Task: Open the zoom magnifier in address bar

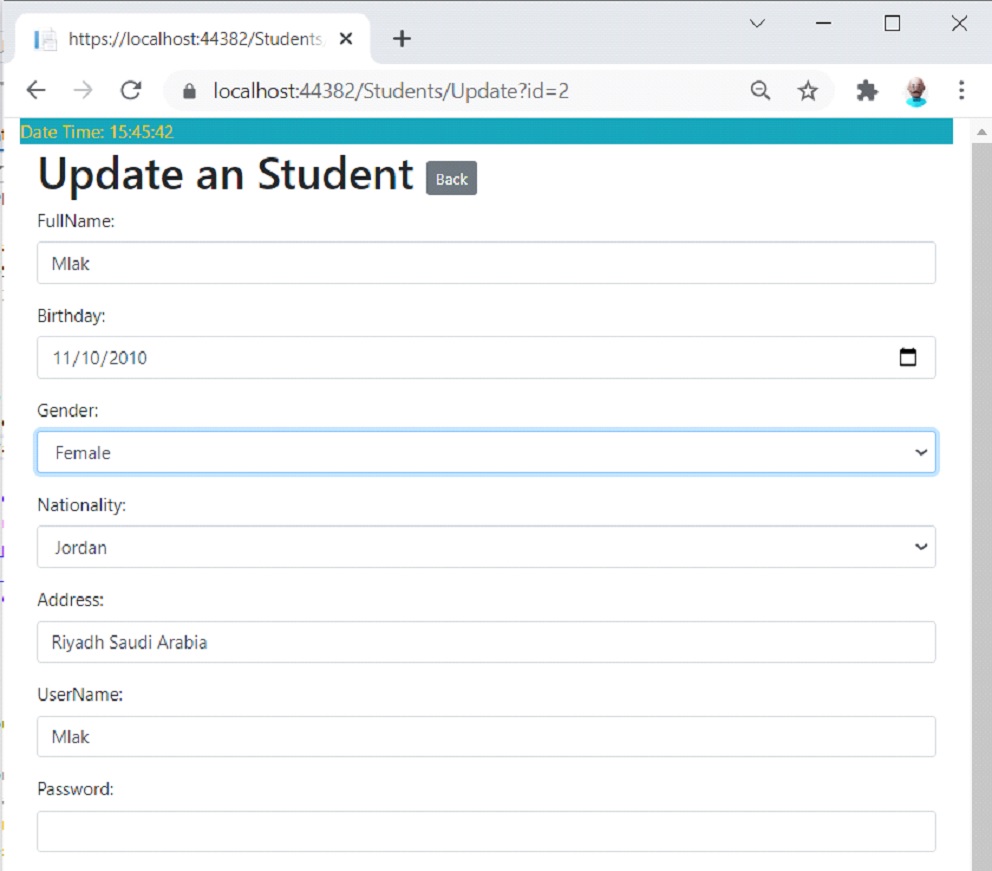Action: point(760,91)
